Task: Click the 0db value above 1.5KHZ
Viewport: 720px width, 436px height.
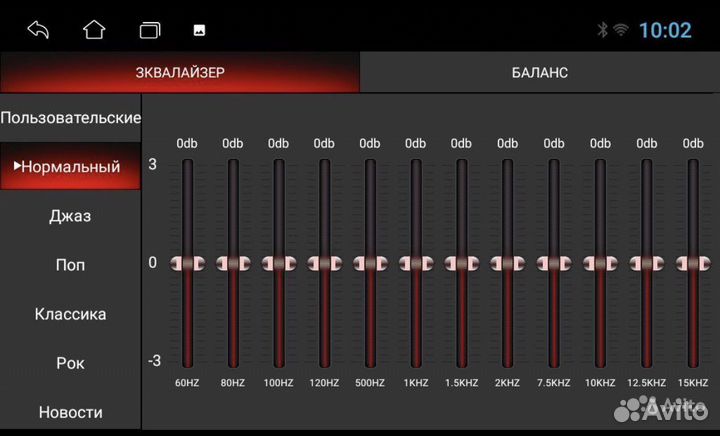Action: click(461, 144)
